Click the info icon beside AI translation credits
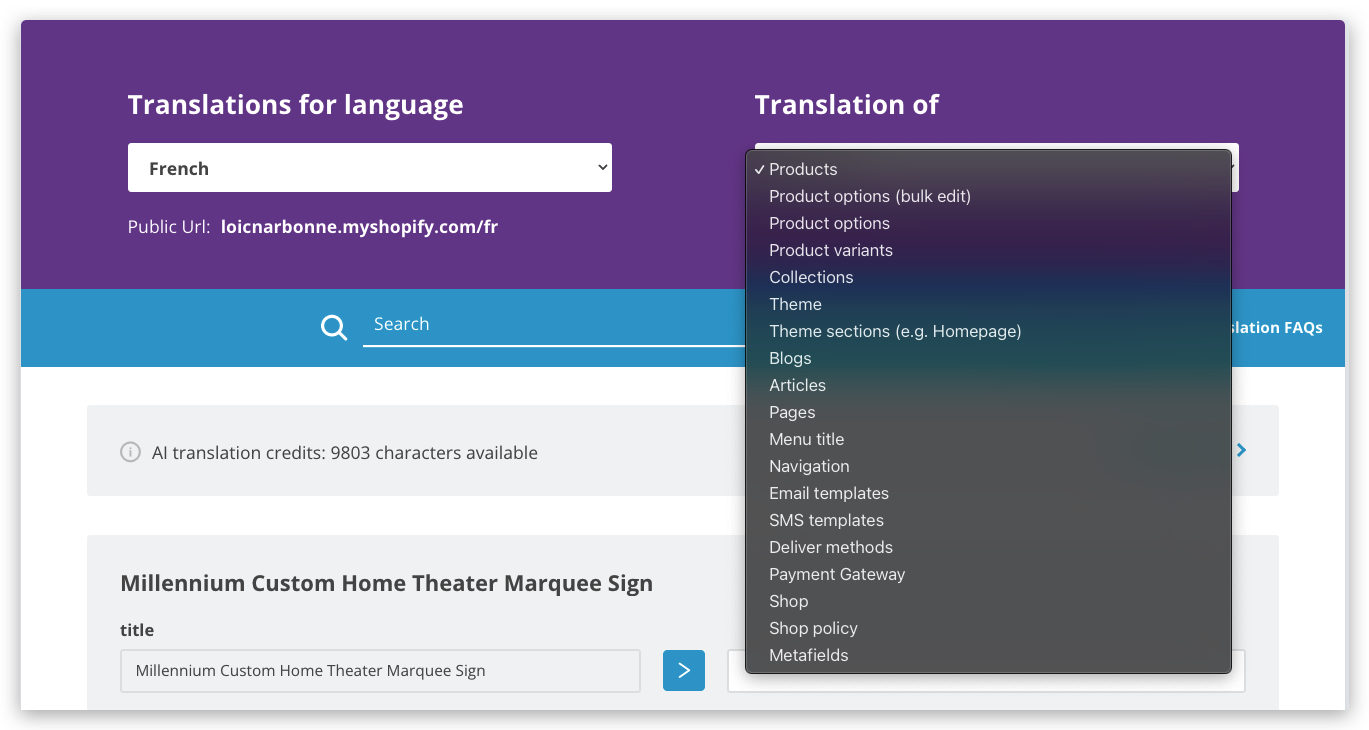Viewport: 1369px width, 730px height. (130, 452)
